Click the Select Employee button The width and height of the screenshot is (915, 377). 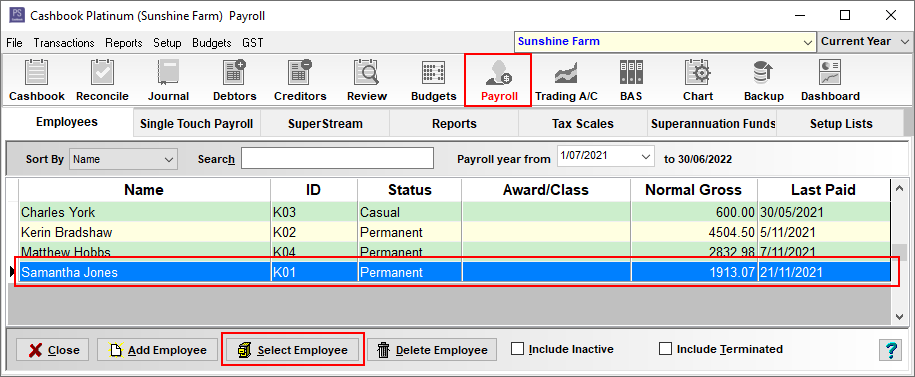pos(292,350)
